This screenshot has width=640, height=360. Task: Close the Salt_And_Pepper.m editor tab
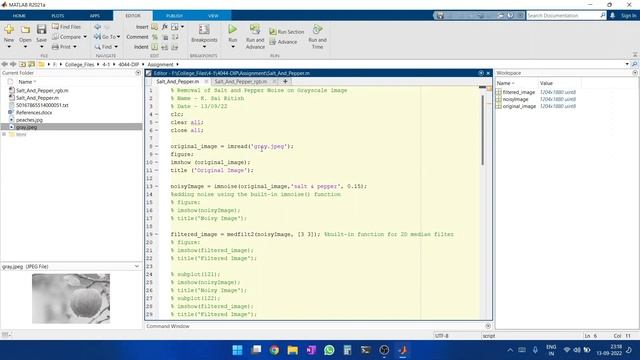206,82
